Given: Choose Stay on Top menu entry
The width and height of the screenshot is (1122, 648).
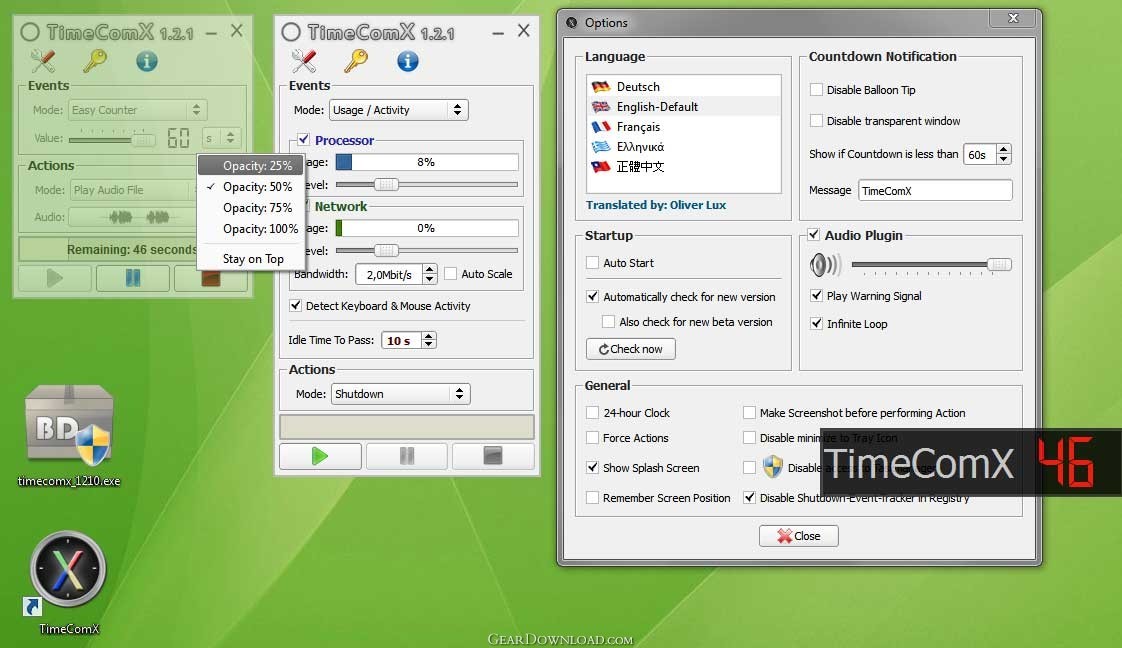Looking at the screenshot, I should (250, 259).
